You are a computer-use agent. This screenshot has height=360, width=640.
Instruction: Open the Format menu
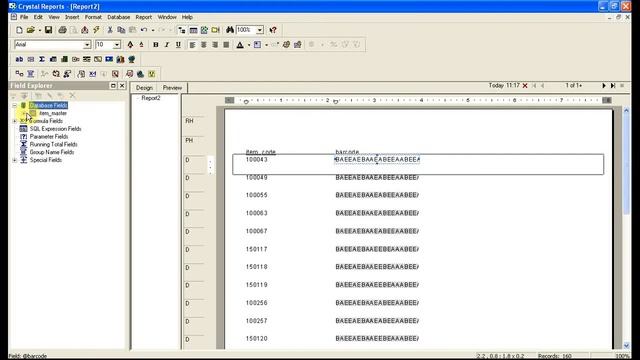[93, 17]
